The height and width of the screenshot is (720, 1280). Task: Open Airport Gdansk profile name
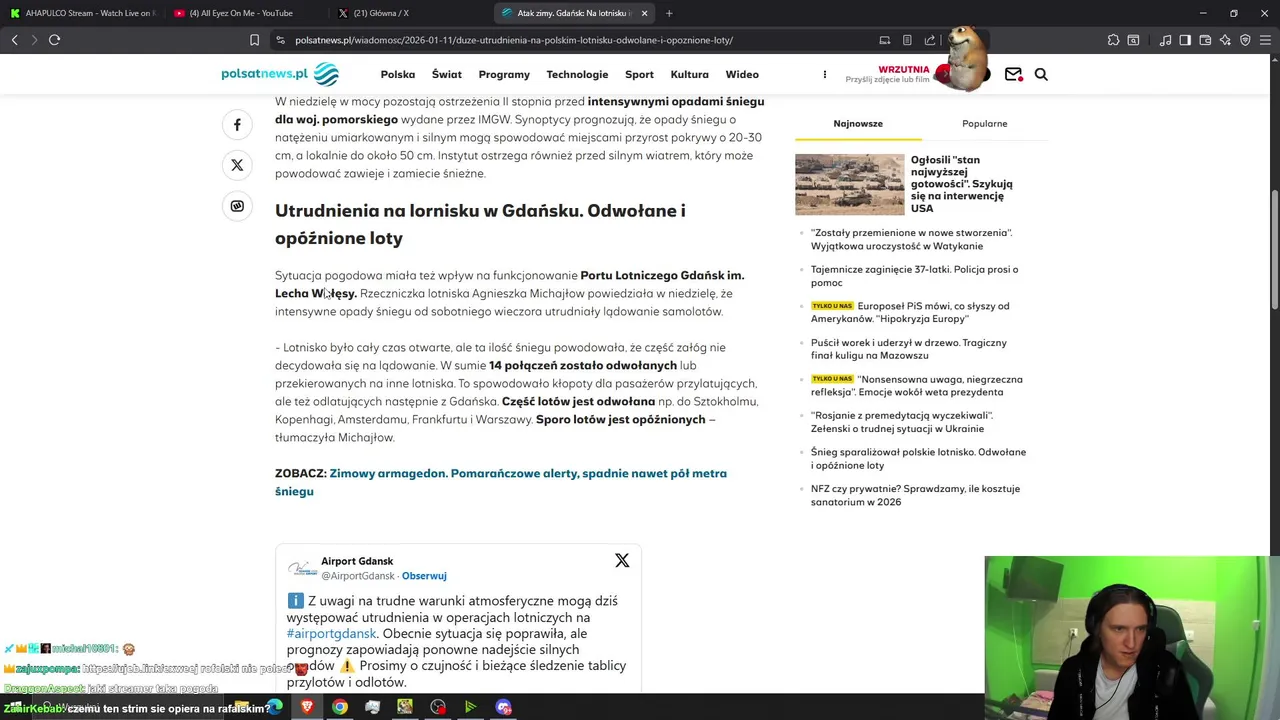click(x=357, y=561)
